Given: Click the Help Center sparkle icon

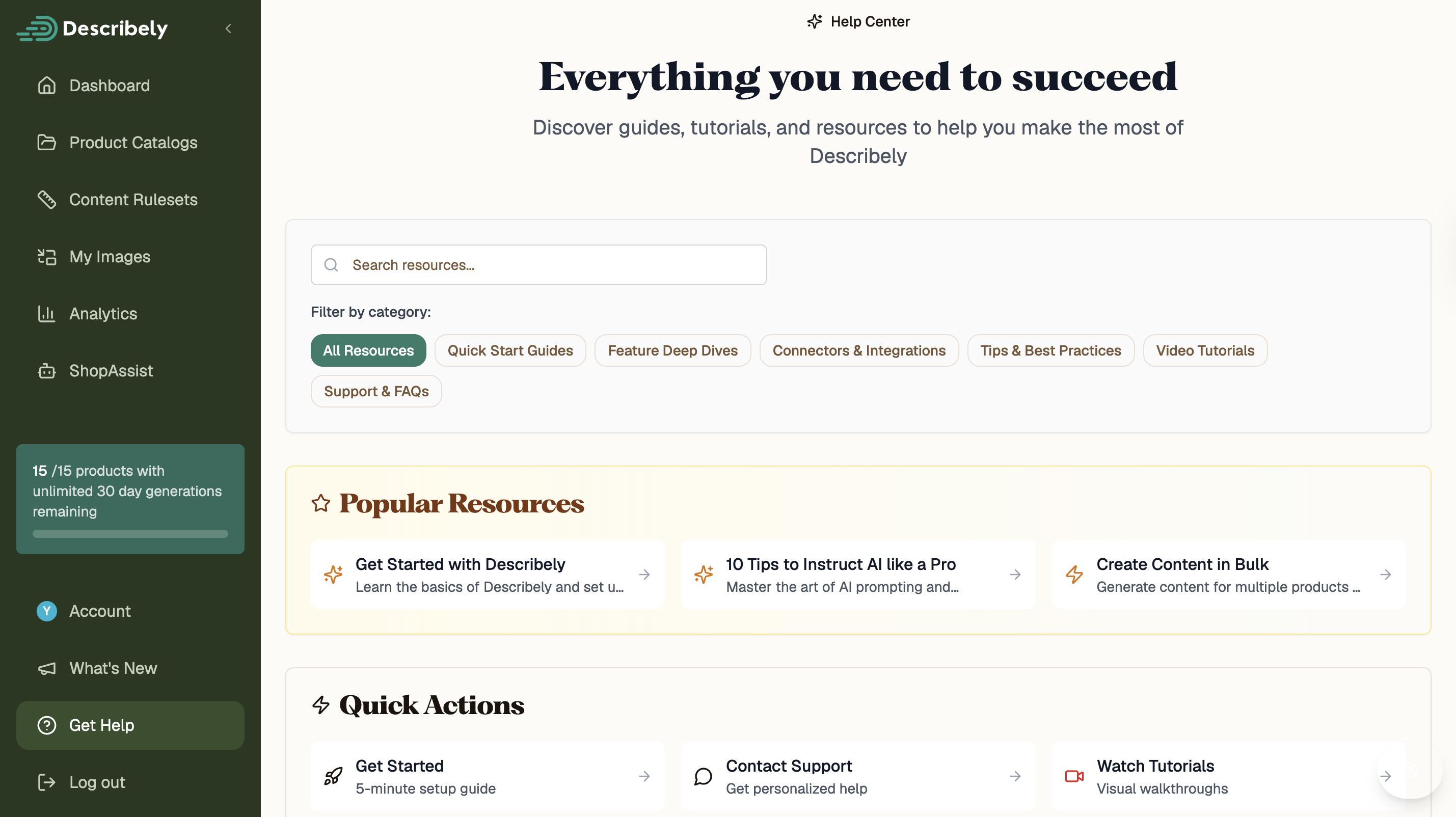Looking at the screenshot, I should (815, 21).
